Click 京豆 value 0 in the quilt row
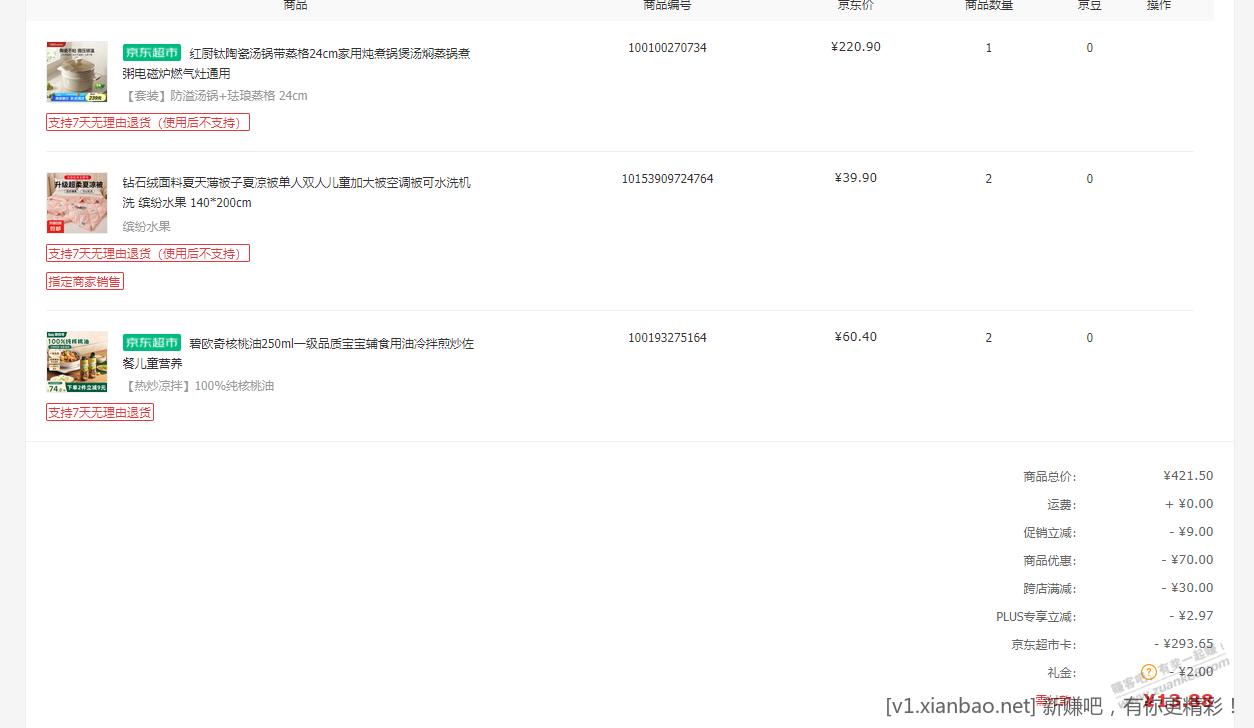Screen dimensions: 1254x728 click(1090, 179)
